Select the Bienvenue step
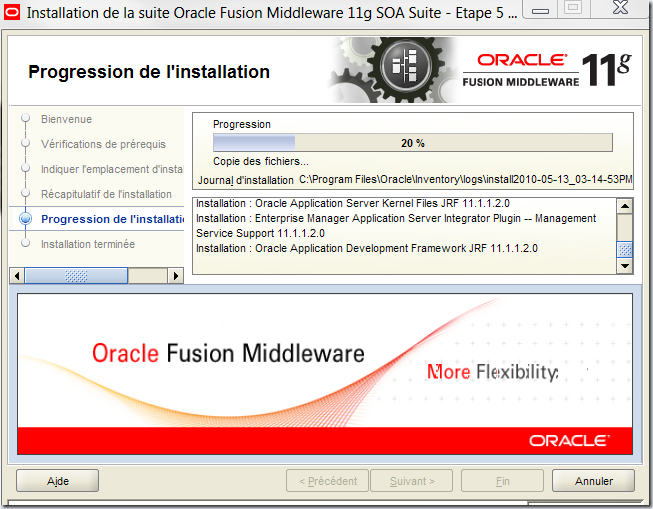Screen dimensions: 653x509 [66, 119]
